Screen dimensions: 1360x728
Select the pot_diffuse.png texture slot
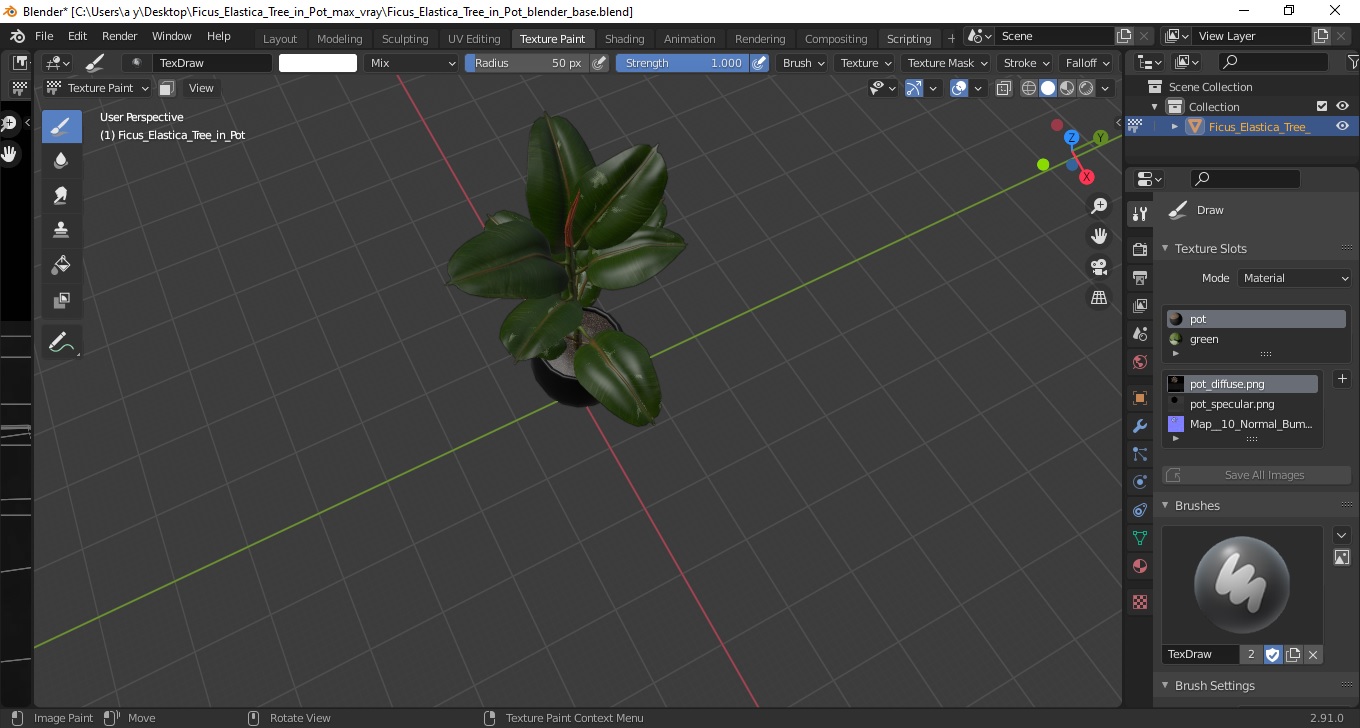coord(1241,384)
